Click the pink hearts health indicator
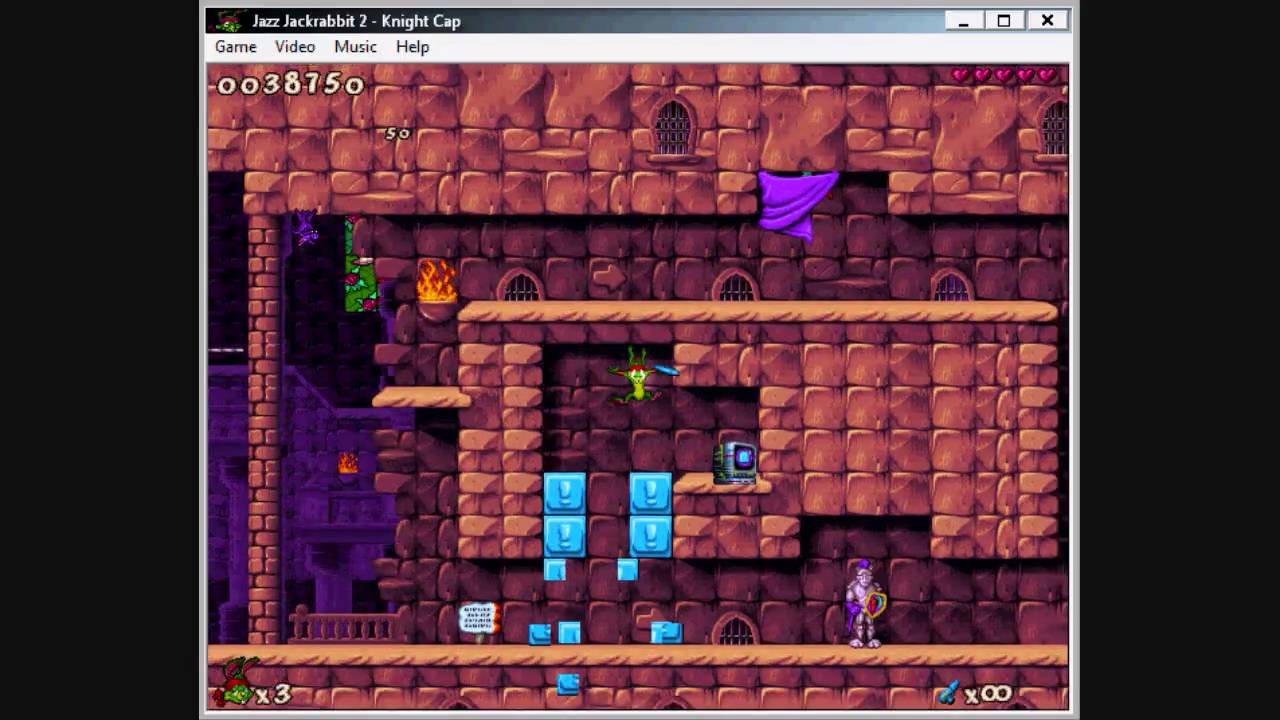Image resolution: width=1280 pixels, height=720 pixels. tap(1003, 76)
